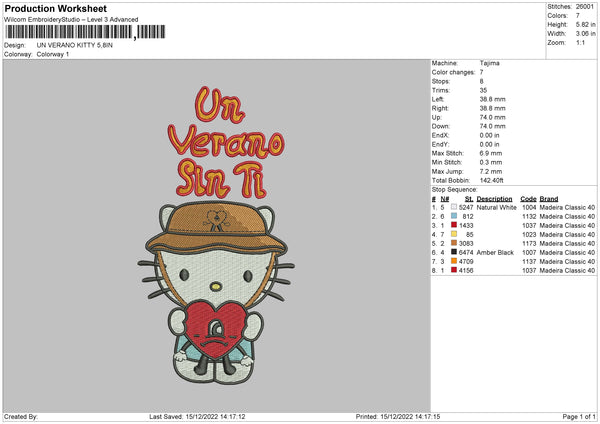Click the red sad heart in the design
This screenshot has width=600, height=424.
point(215,328)
